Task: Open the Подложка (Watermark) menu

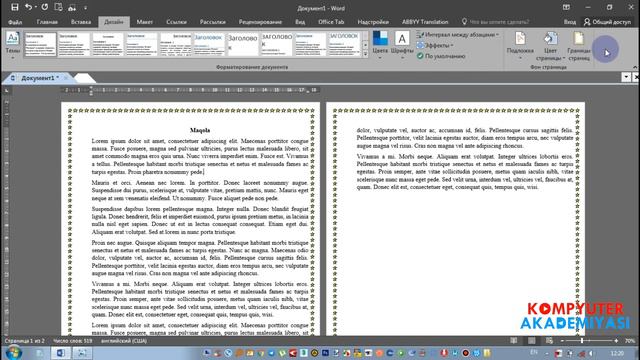Action: click(520, 46)
